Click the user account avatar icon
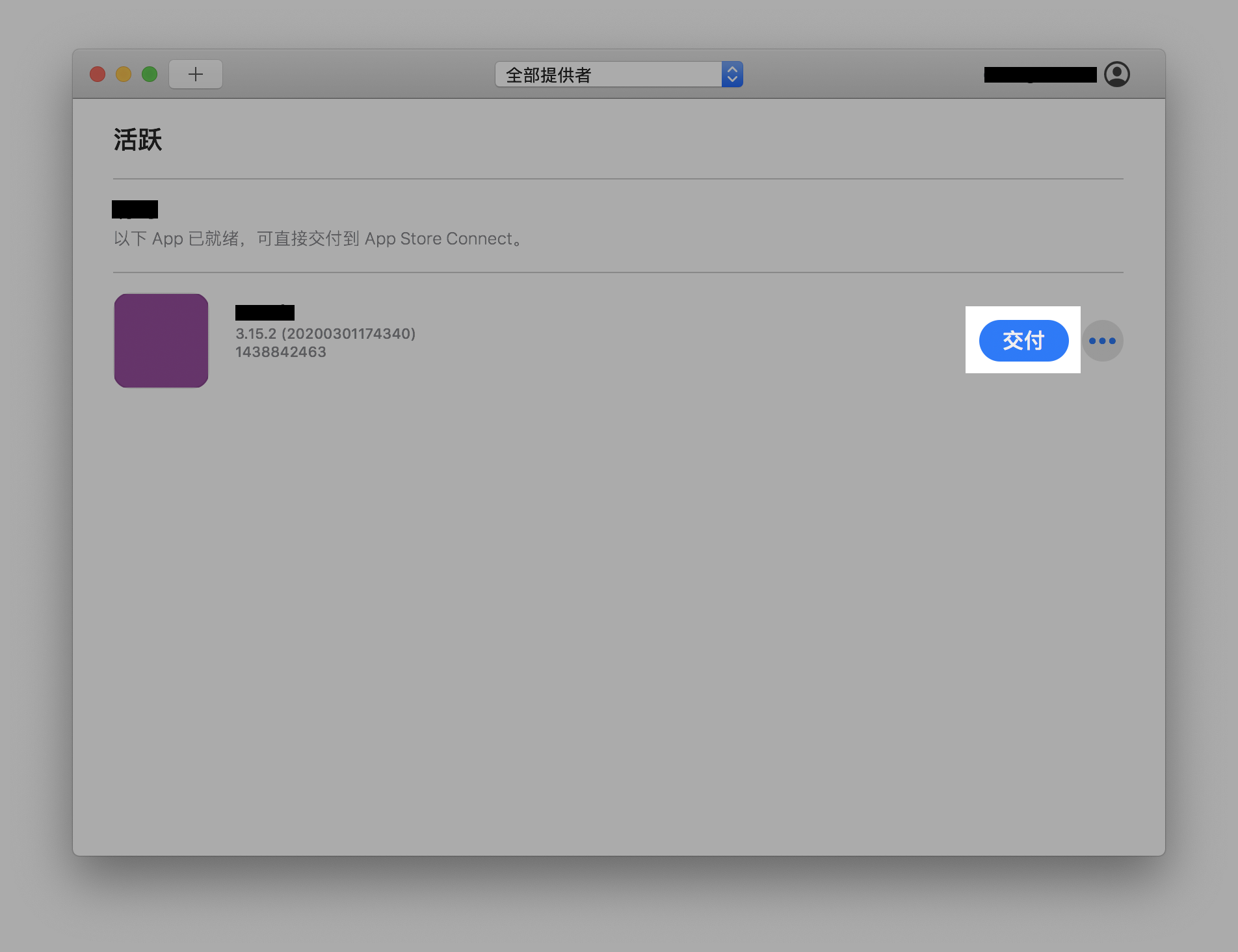The image size is (1238, 952). (1117, 74)
